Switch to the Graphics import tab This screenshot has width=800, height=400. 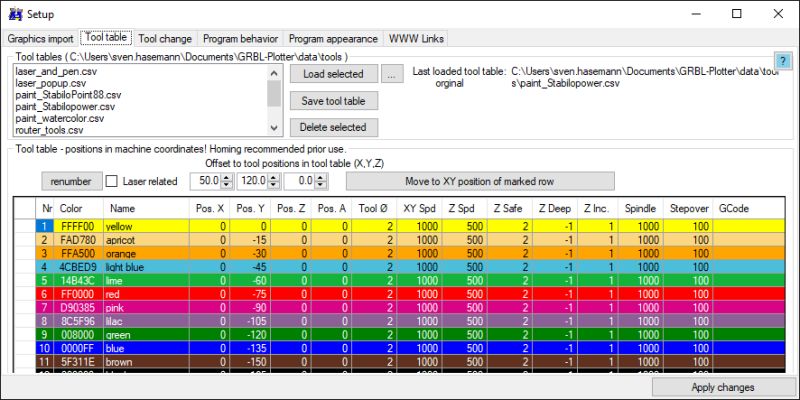[x=40, y=39]
